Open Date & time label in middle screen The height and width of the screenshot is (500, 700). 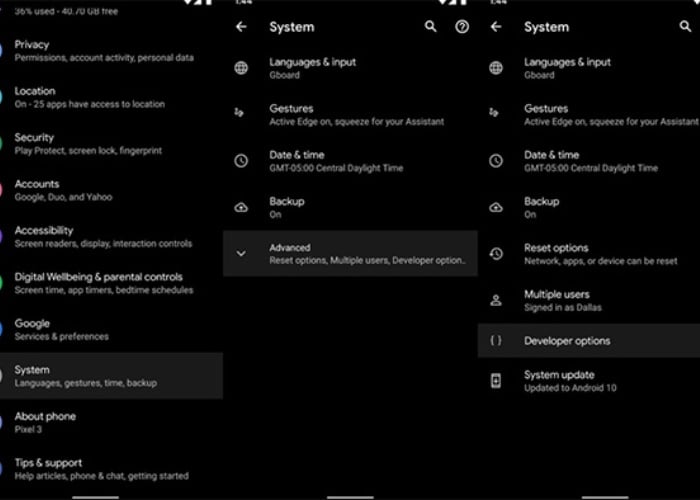click(297, 155)
